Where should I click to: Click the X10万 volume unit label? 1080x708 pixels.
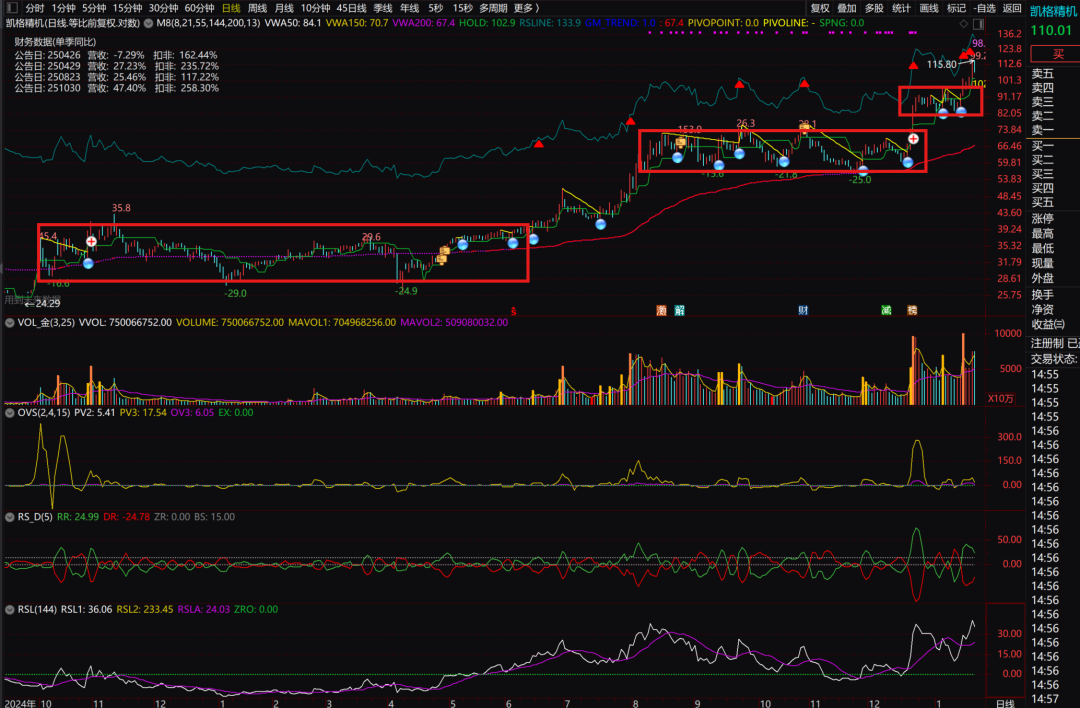[x=1001, y=398]
